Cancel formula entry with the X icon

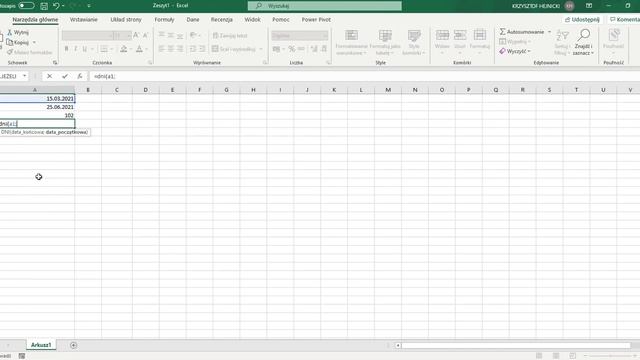49,76
